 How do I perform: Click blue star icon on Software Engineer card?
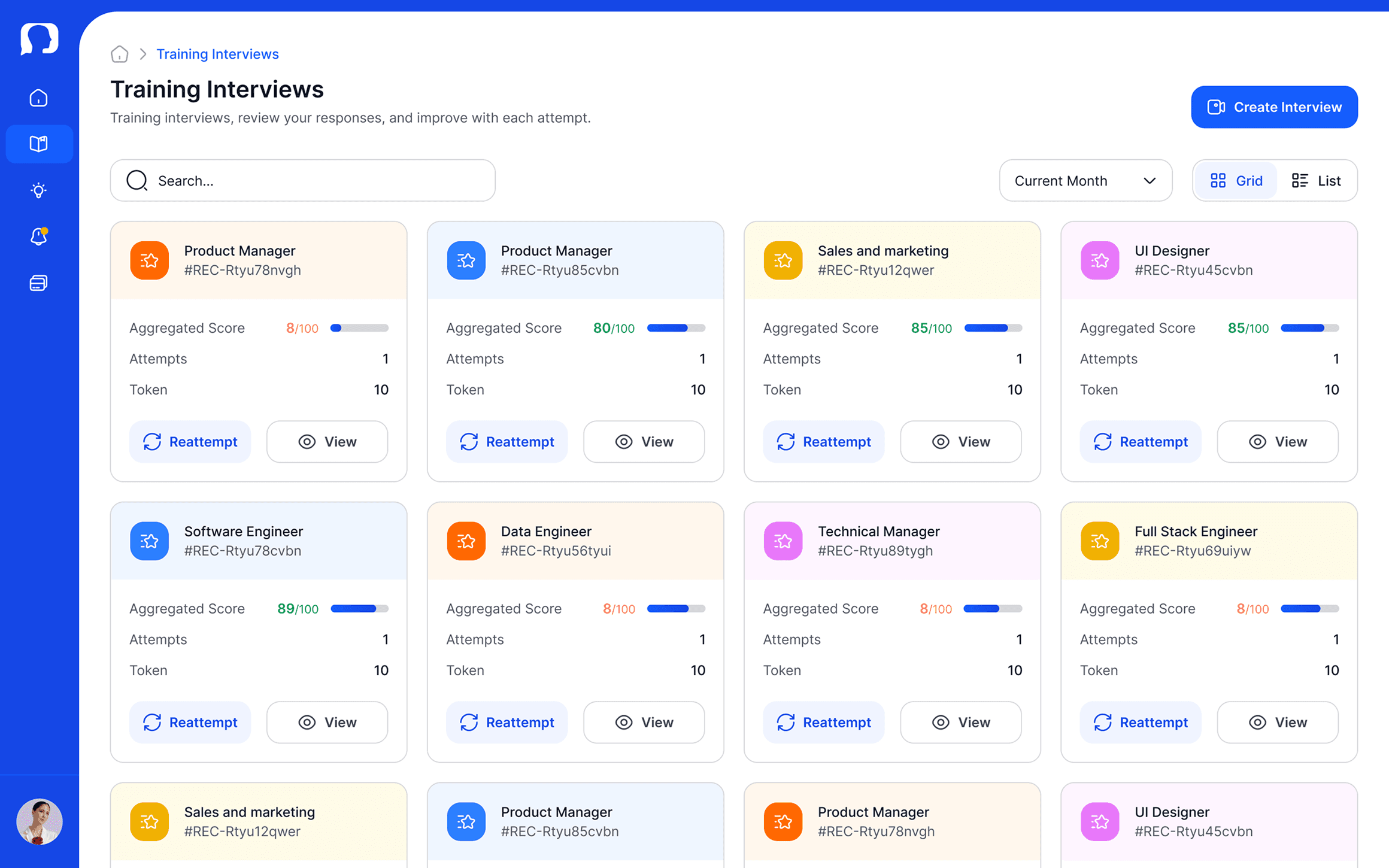coord(149,541)
